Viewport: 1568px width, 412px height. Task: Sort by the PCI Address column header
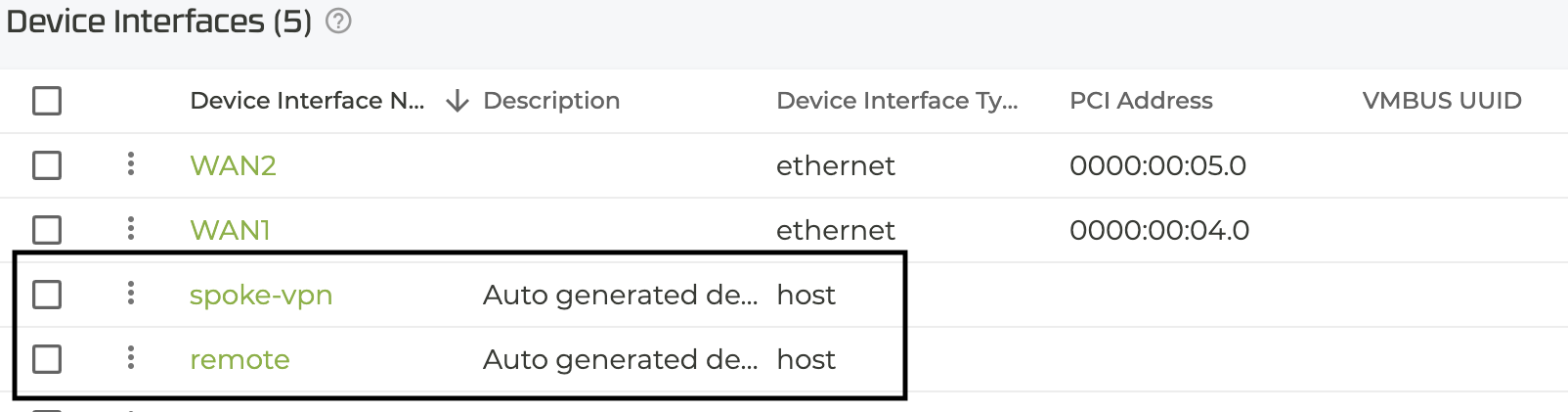click(1141, 101)
